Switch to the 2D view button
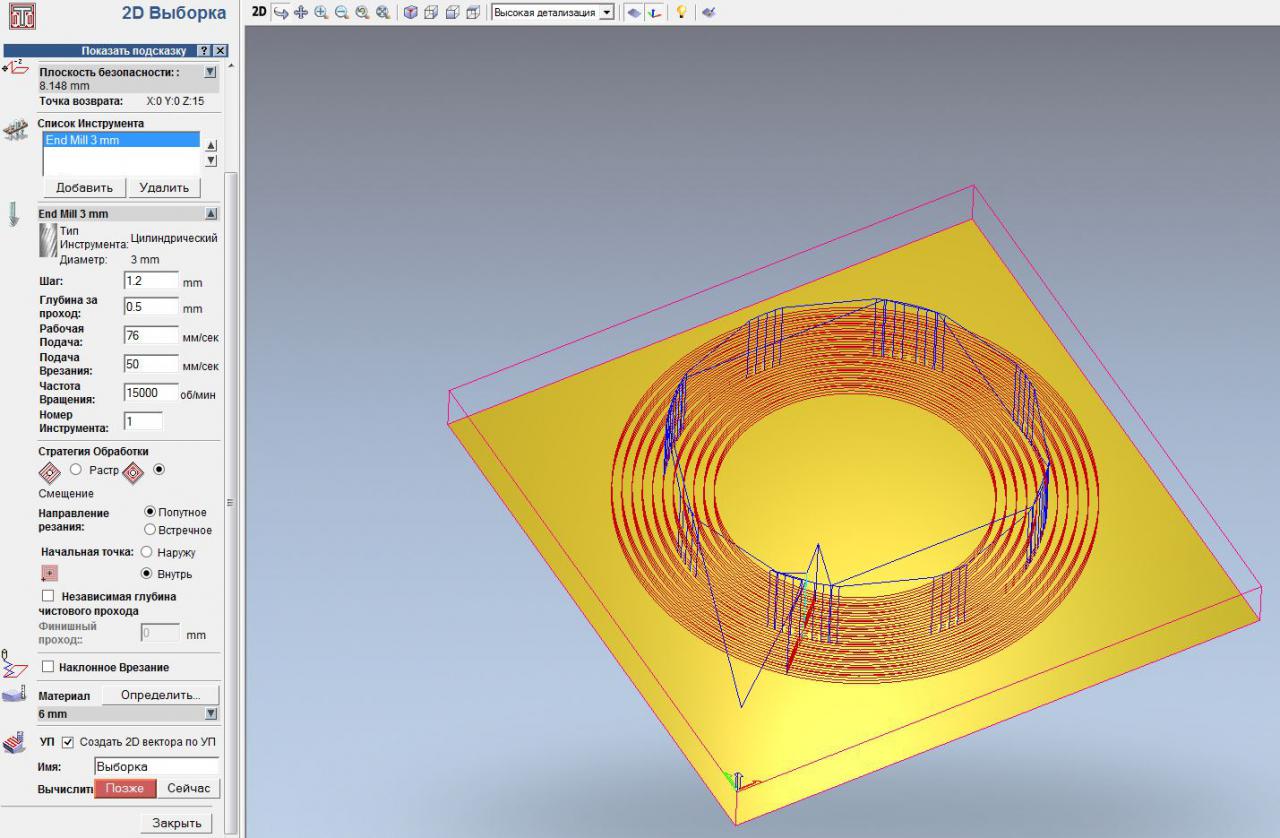 tap(259, 12)
